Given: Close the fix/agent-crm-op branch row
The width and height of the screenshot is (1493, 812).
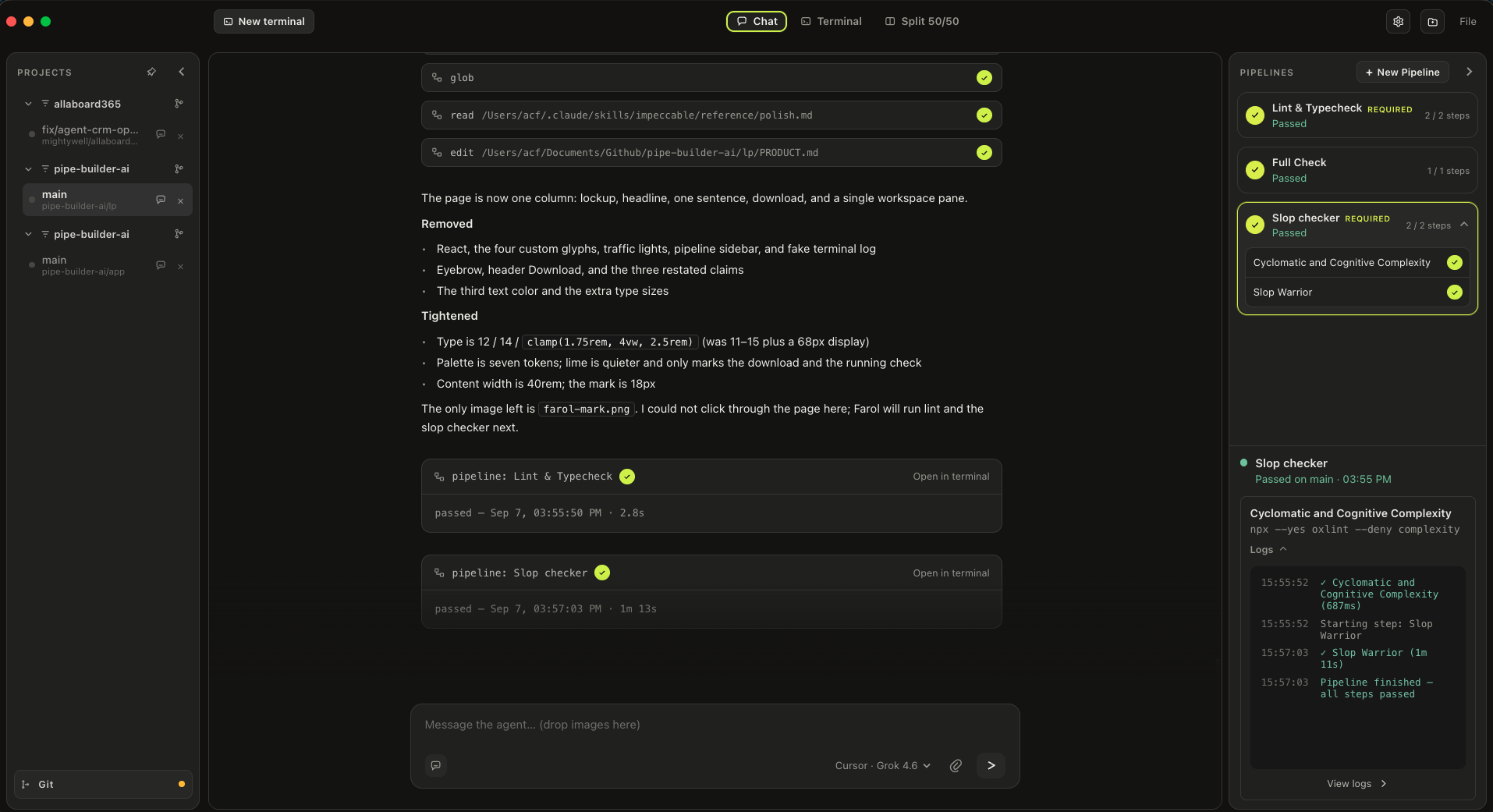Looking at the screenshot, I should pos(180,136).
